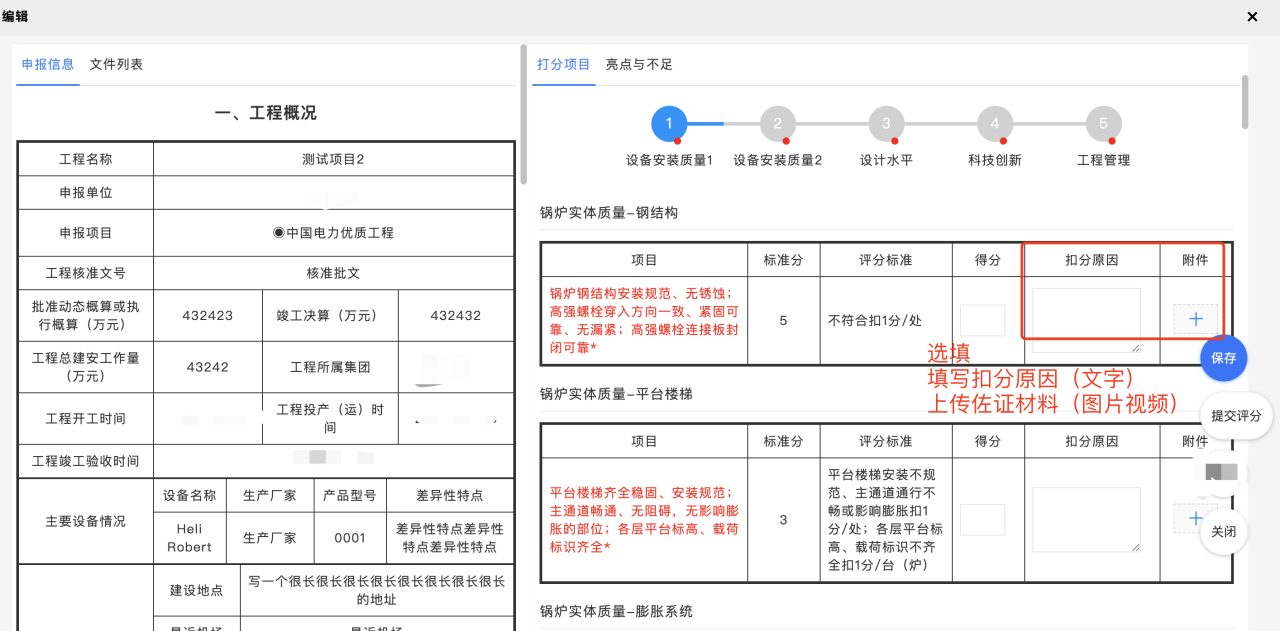Click the 锅炉实体质量–钢结构 section heading
Screen dimensions: 1280x631
point(609,213)
